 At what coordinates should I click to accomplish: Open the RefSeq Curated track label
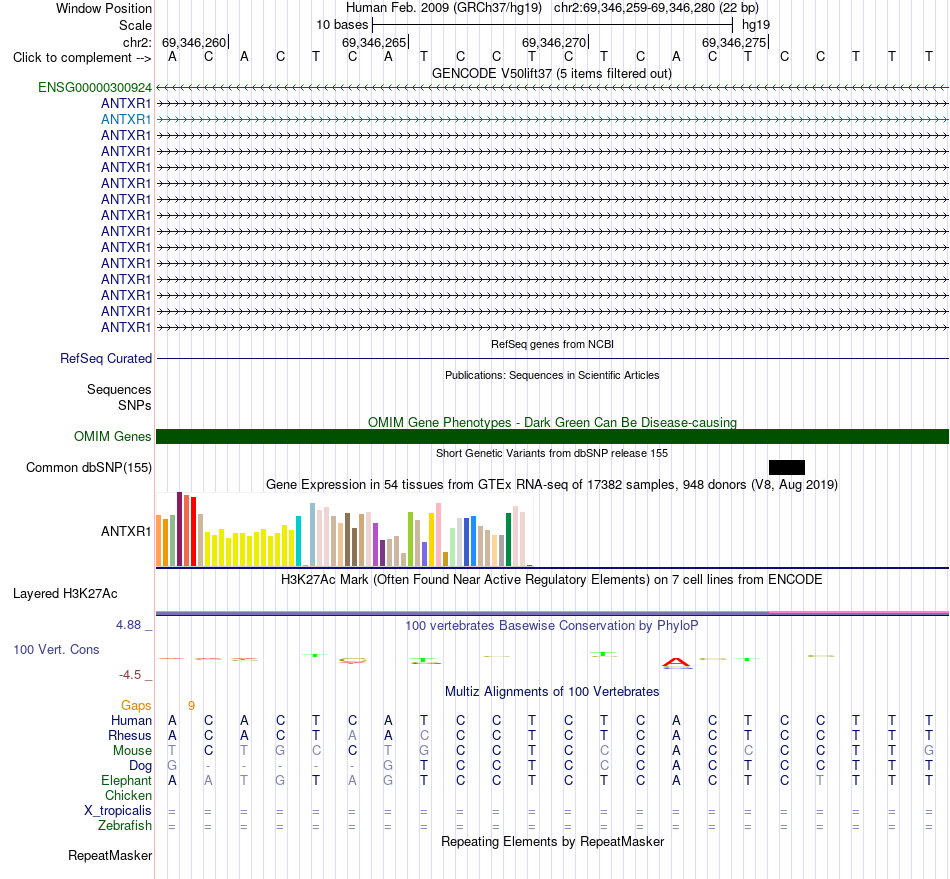(x=106, y=359)
